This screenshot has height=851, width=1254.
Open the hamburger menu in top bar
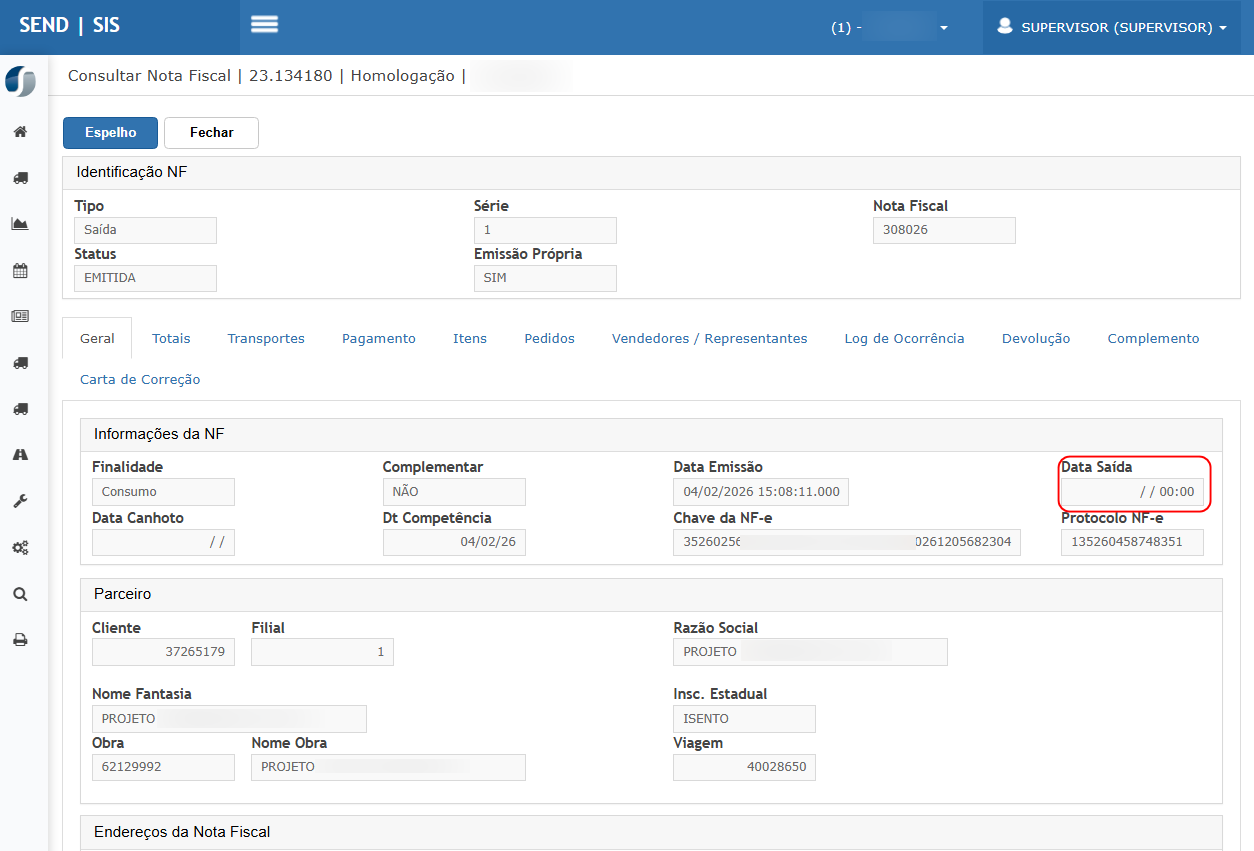264,25
